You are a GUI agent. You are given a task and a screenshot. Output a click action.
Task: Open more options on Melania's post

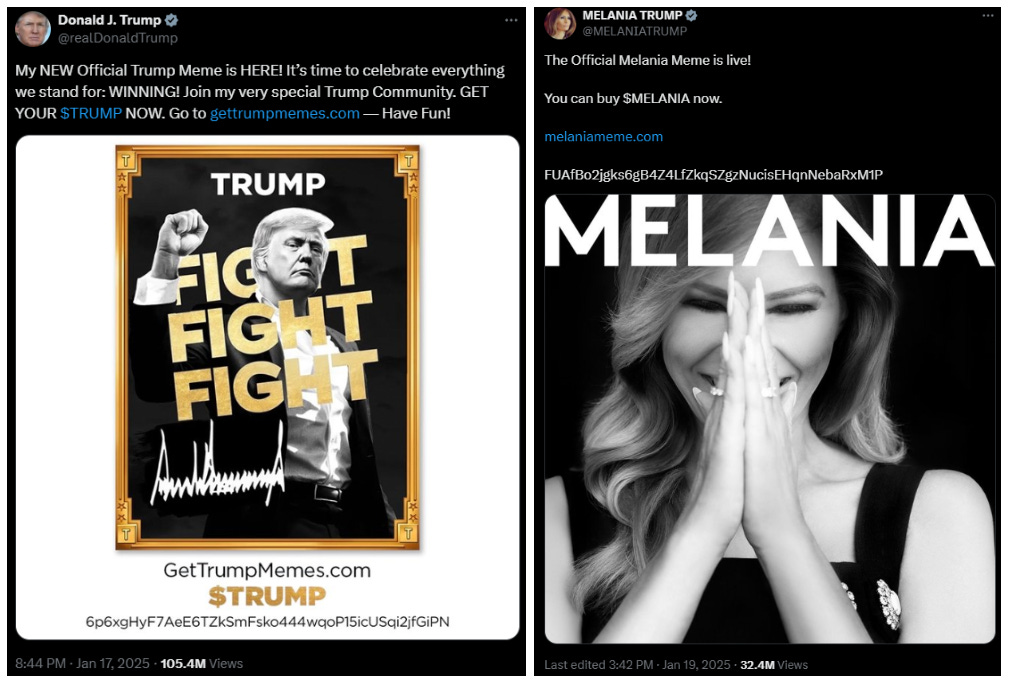[988, 15]
